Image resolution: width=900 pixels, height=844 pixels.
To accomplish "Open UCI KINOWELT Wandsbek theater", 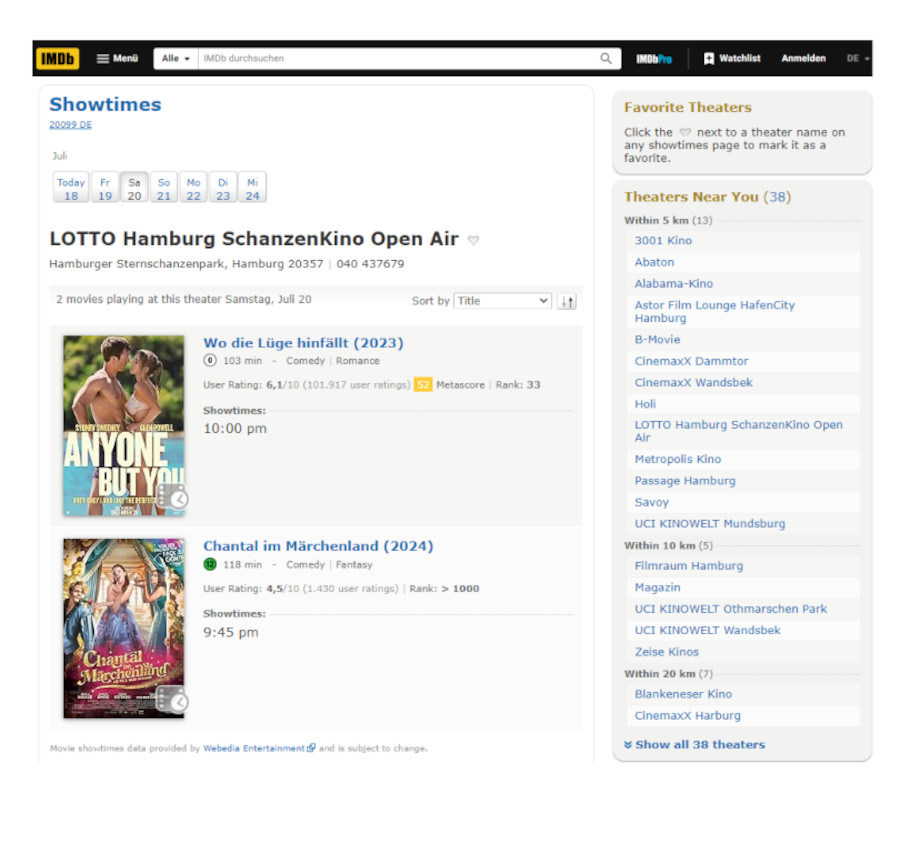I will coord(707,630).
